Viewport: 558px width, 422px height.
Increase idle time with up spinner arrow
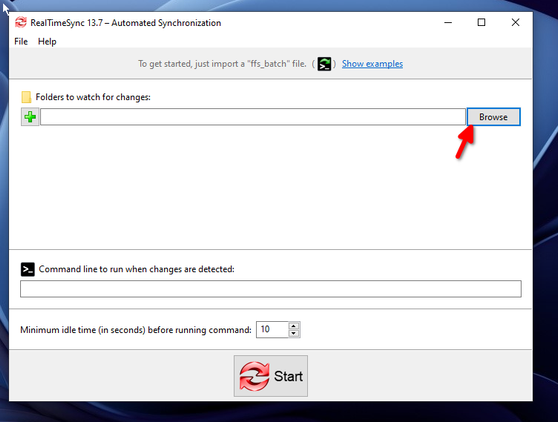(294, 326)
